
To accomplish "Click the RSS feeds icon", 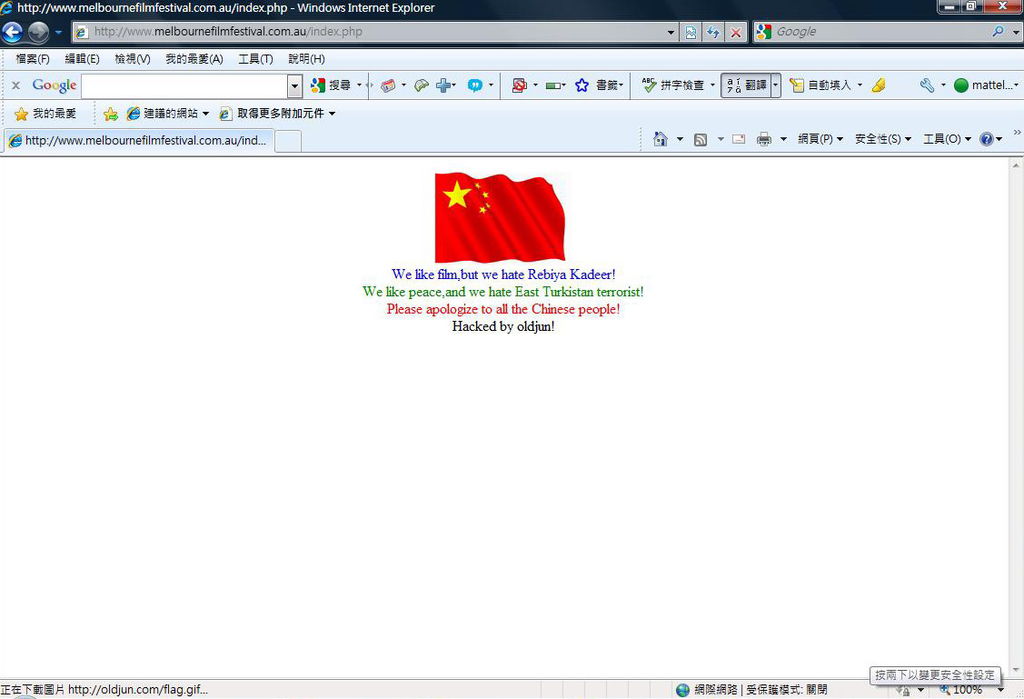I will (701, 139).
